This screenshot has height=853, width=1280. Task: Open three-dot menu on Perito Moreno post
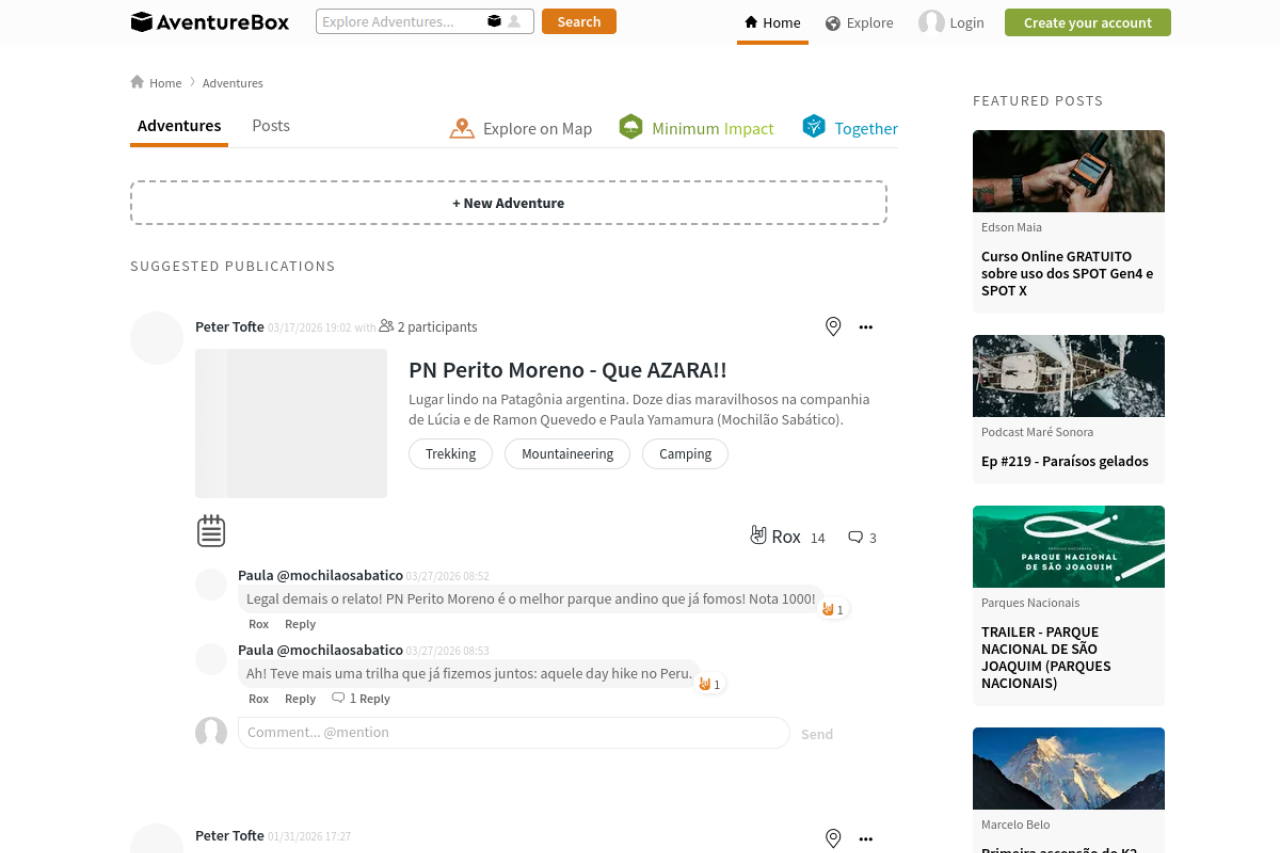(866, 327)
